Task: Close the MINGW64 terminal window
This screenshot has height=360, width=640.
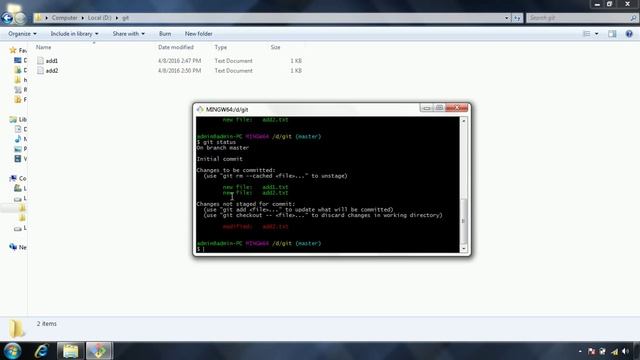Action: pos(457,108)
